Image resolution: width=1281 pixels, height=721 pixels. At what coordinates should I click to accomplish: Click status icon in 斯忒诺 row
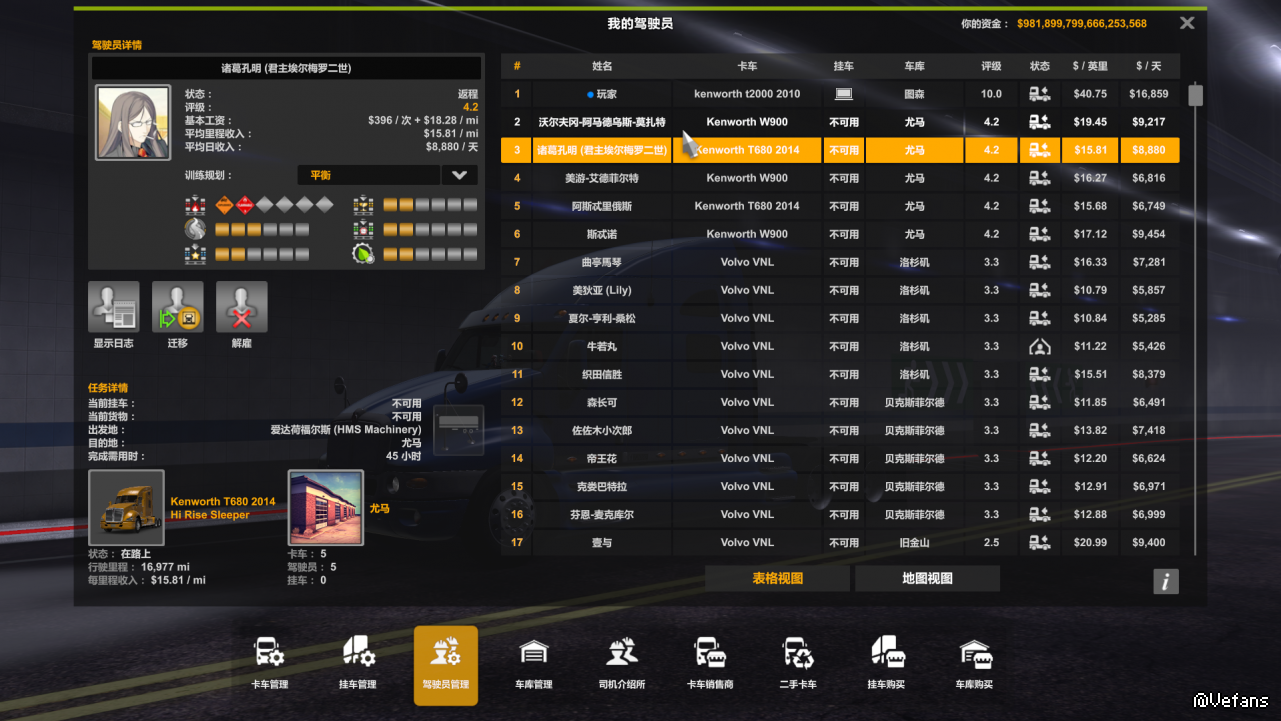[x=1039, y=234]
